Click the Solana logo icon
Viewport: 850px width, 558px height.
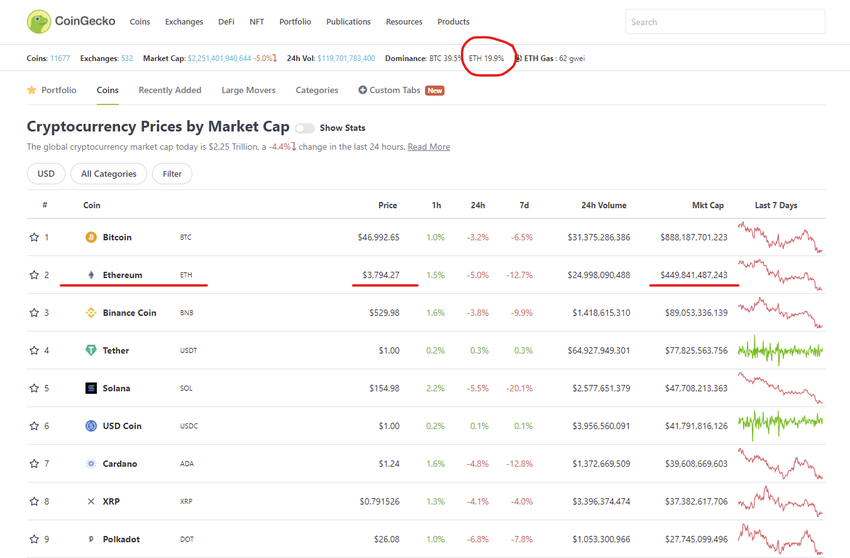(91, 388)
